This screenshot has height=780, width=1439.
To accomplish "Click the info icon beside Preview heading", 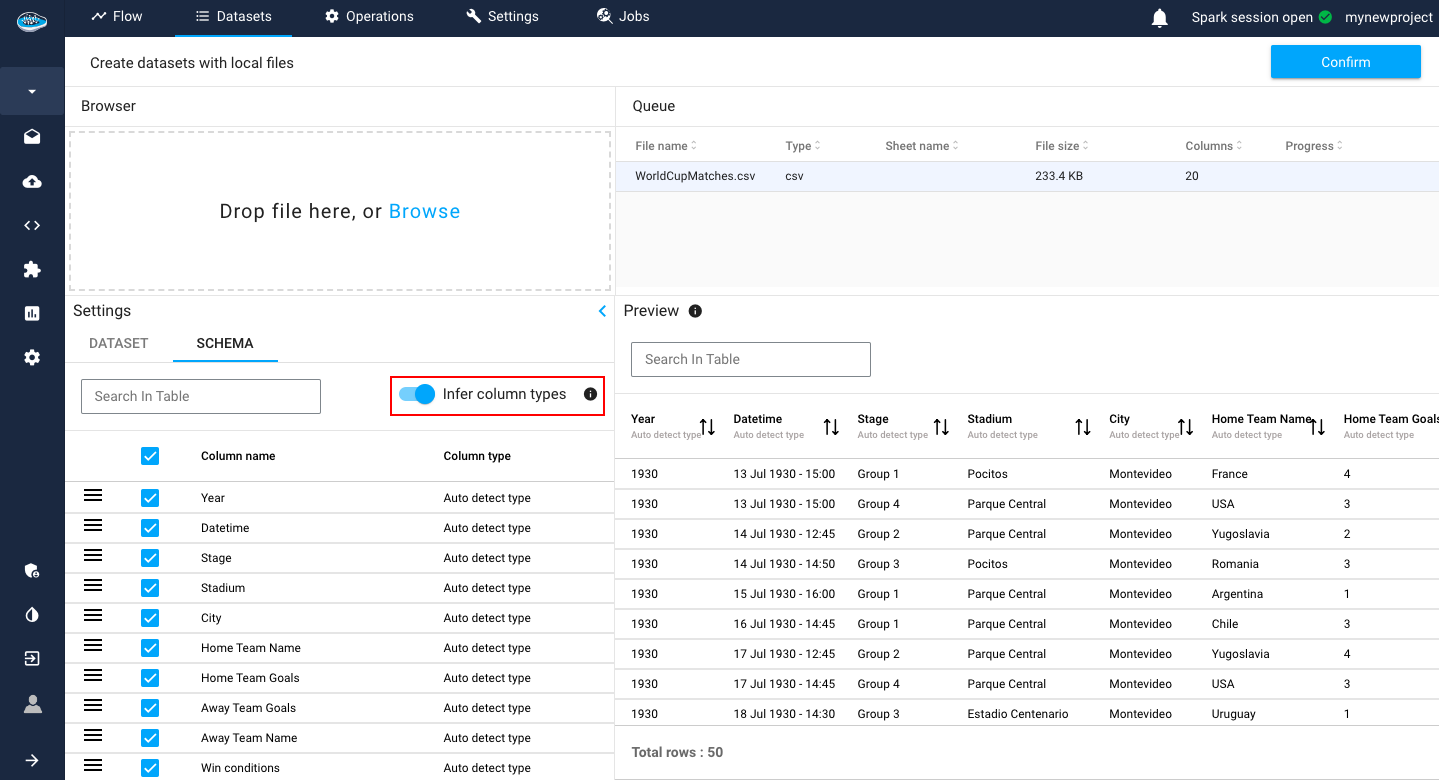I will coord(695,311).
